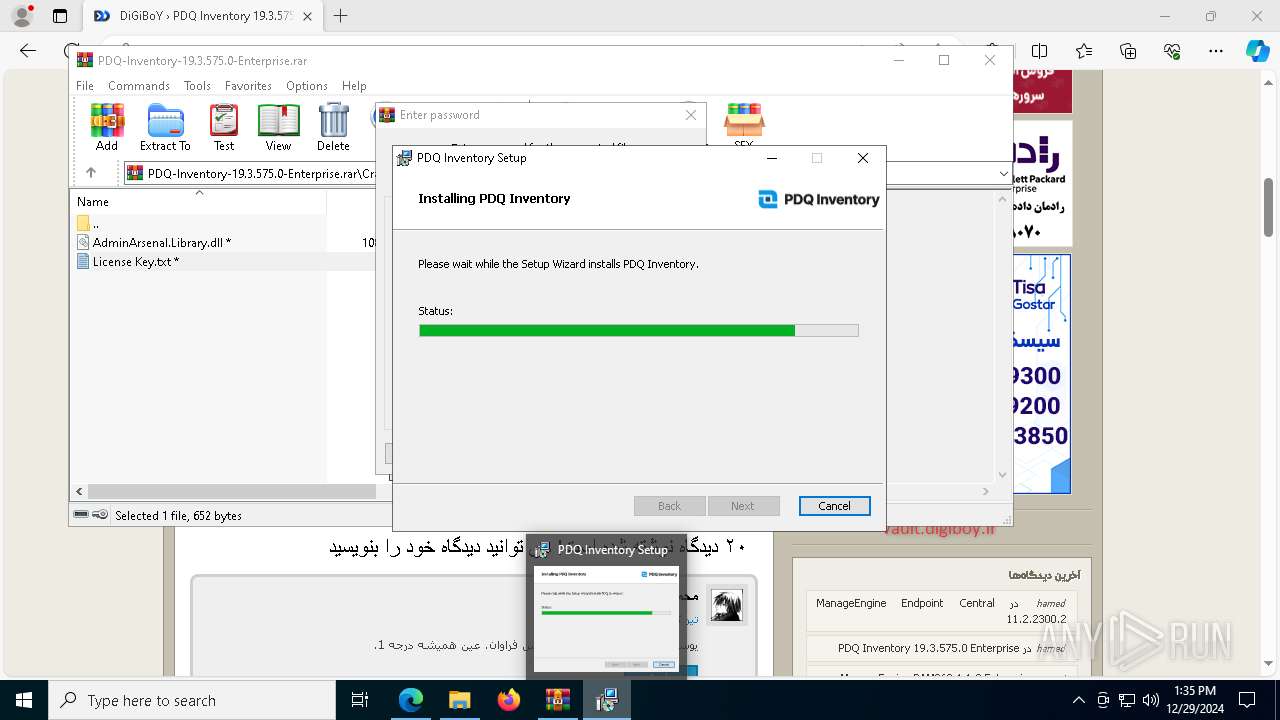Click the commenter avatar image on webpage
Viewport: 1280px width, 720px height.
point(727,606)
